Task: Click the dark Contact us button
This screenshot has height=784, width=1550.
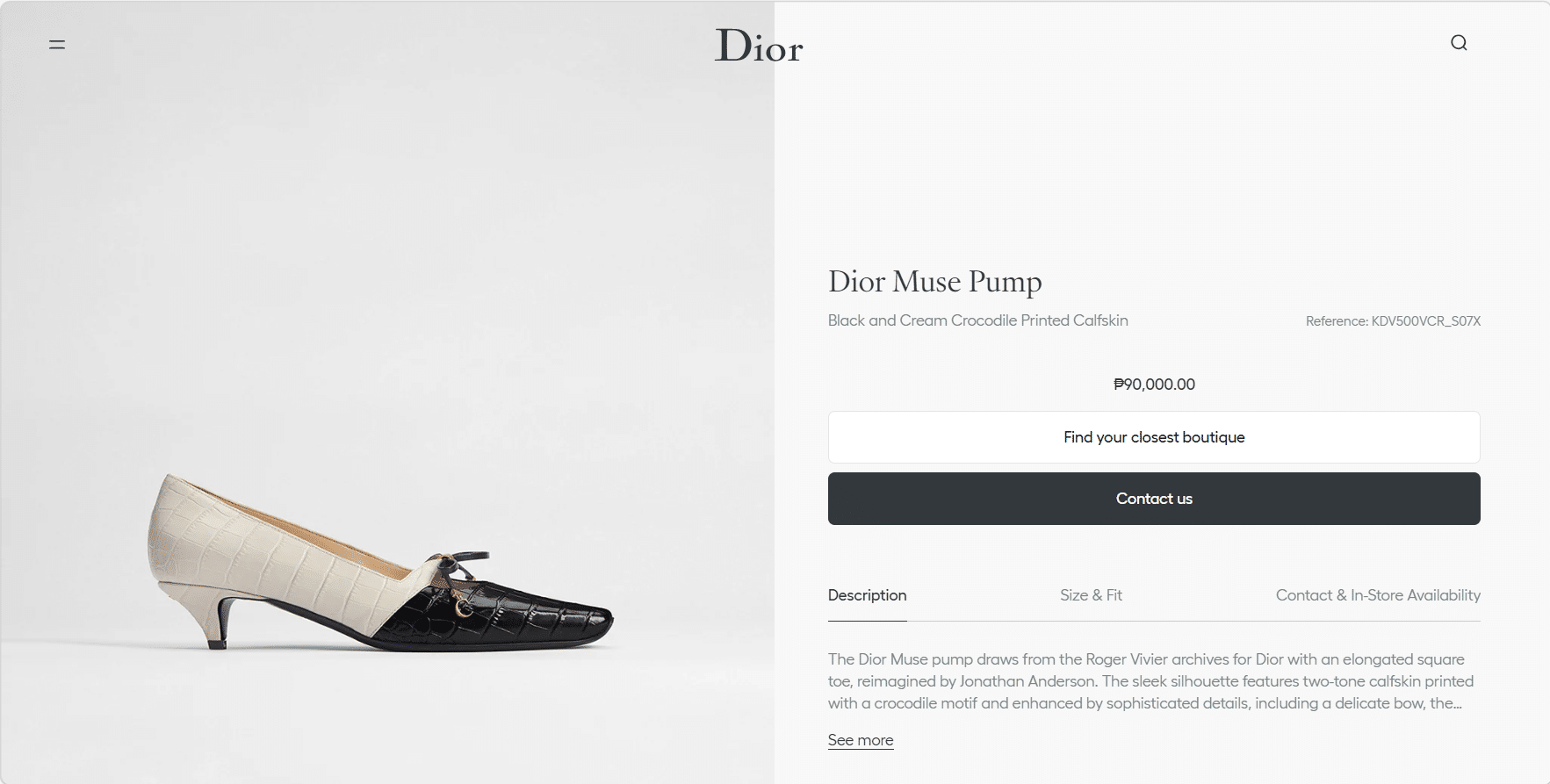Action: (1154, 499)
